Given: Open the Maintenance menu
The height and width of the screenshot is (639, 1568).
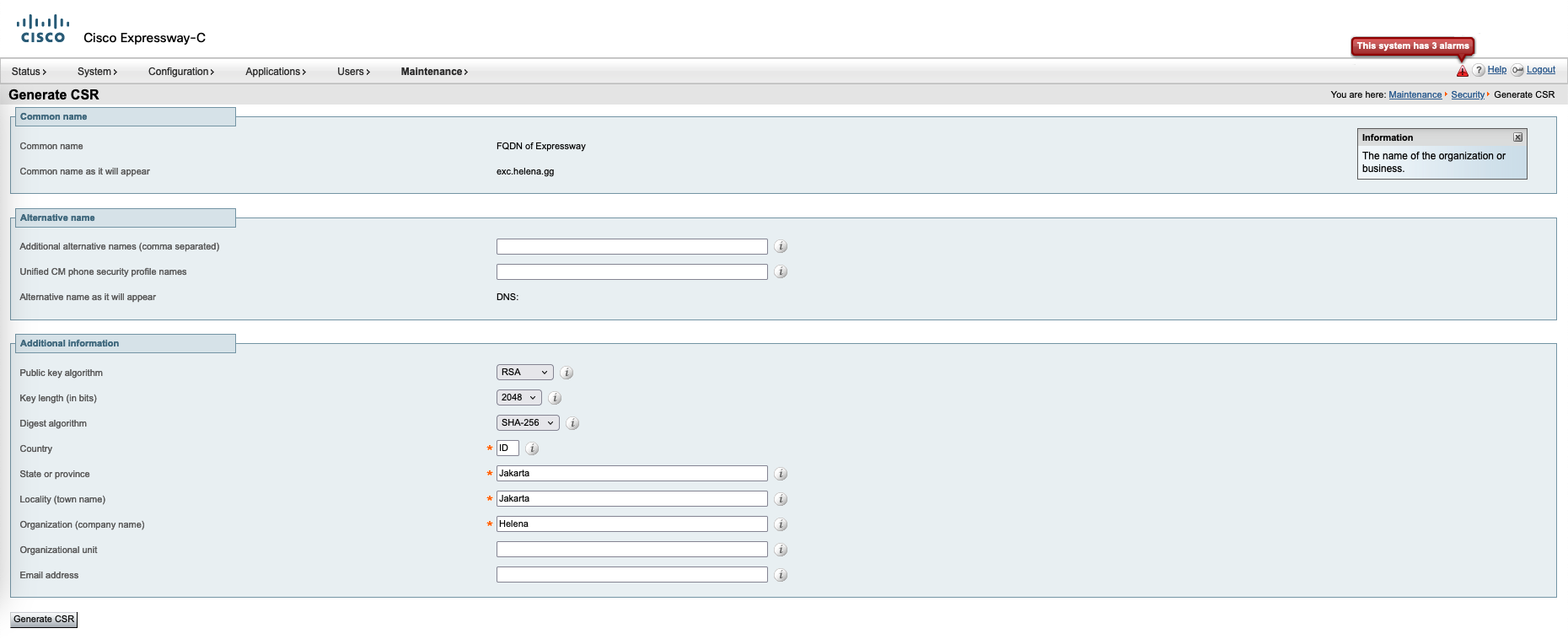Looking at the screenshot, I should [x=433, y=72].
